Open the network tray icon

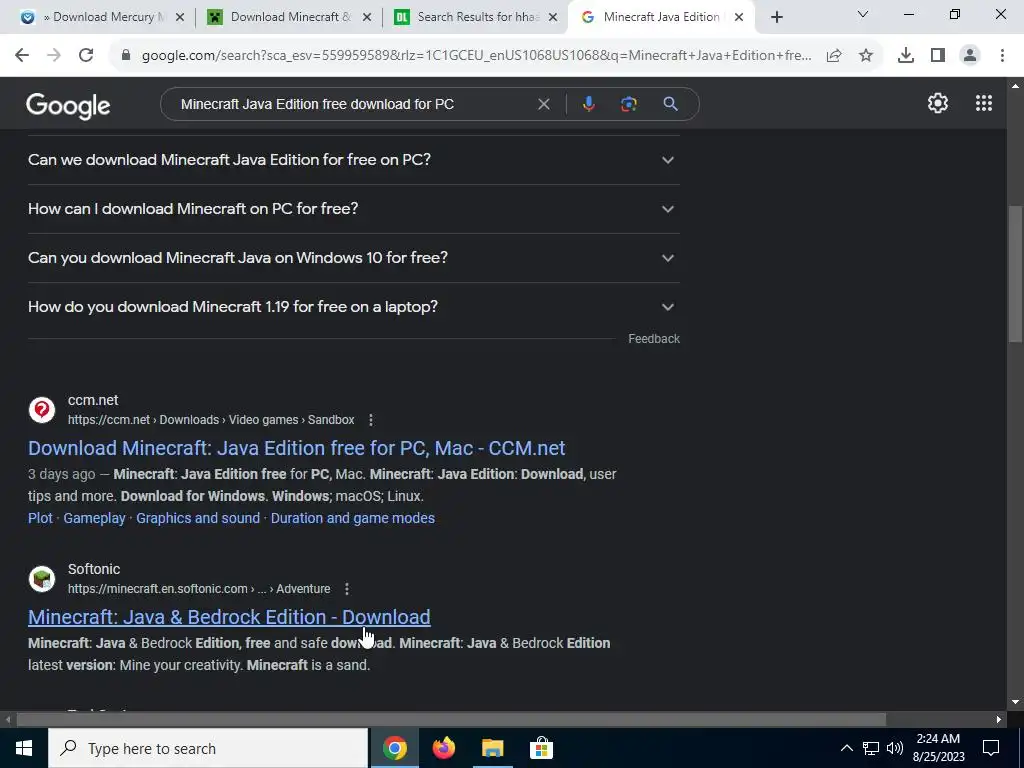click(871, 748)
